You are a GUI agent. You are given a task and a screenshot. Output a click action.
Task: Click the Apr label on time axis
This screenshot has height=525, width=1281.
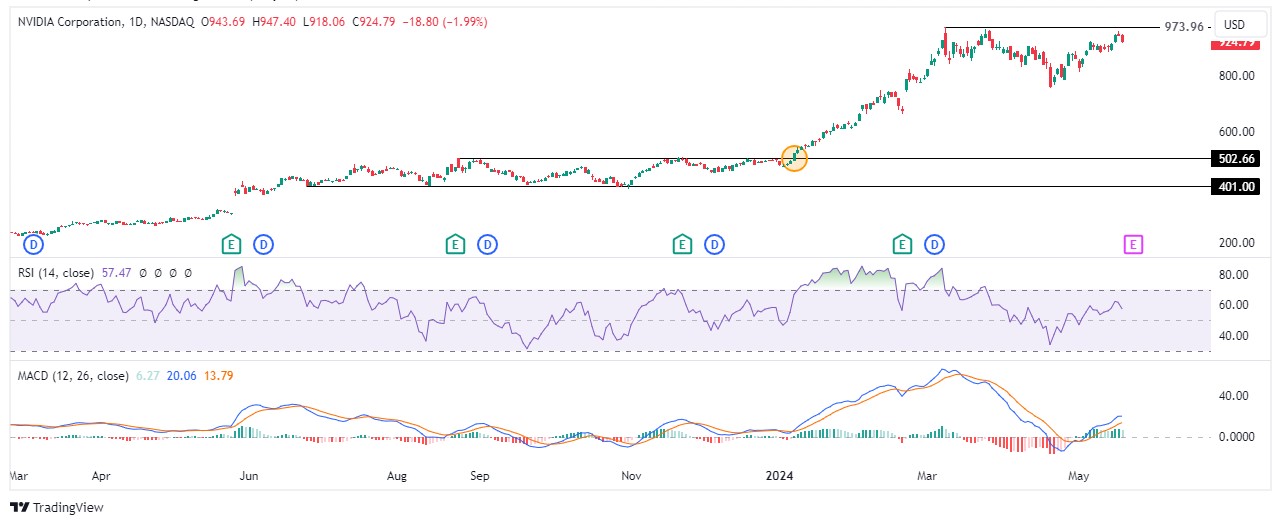[x=100, y=478]
